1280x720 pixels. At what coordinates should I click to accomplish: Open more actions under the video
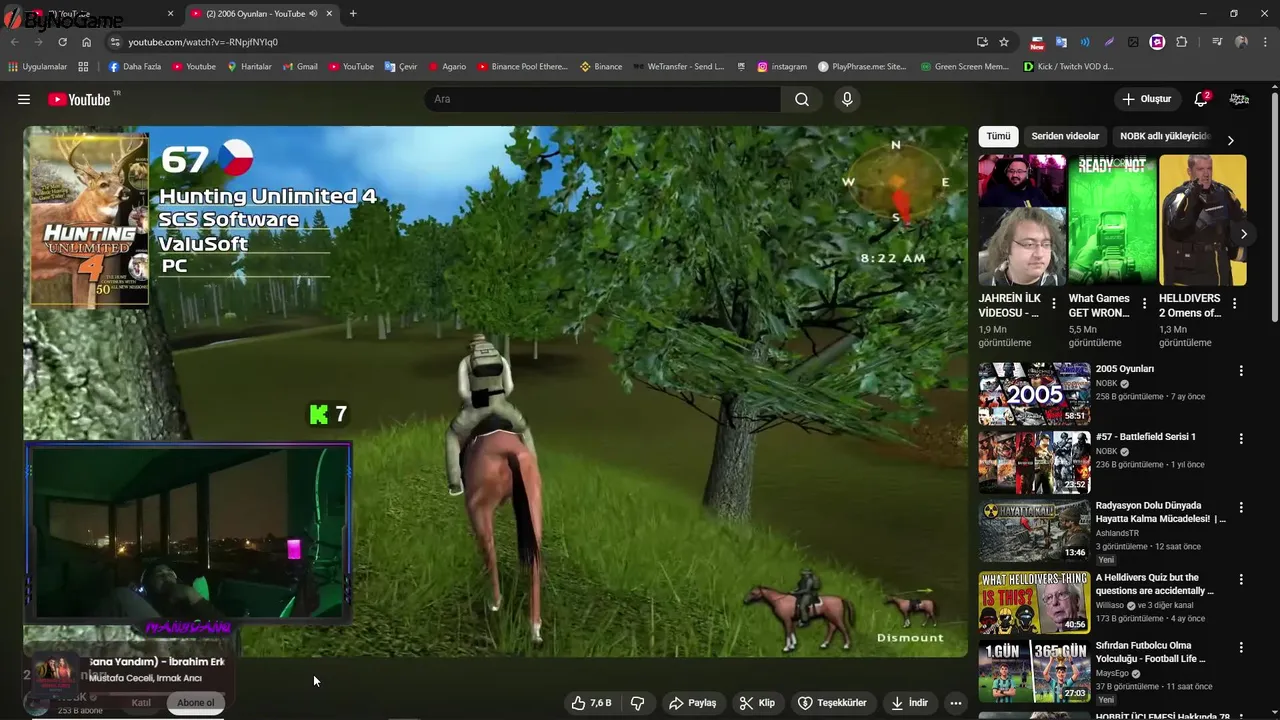[956, 703]
